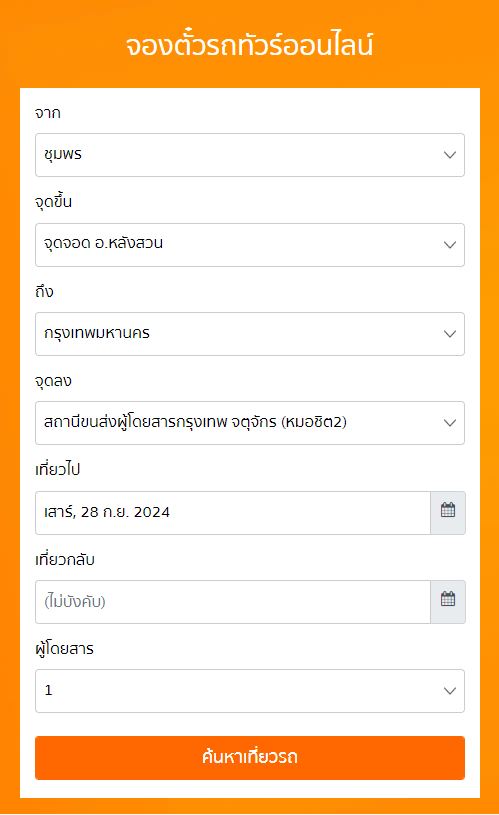Open calendar icon for เที่ยวกลับ date

448,601
